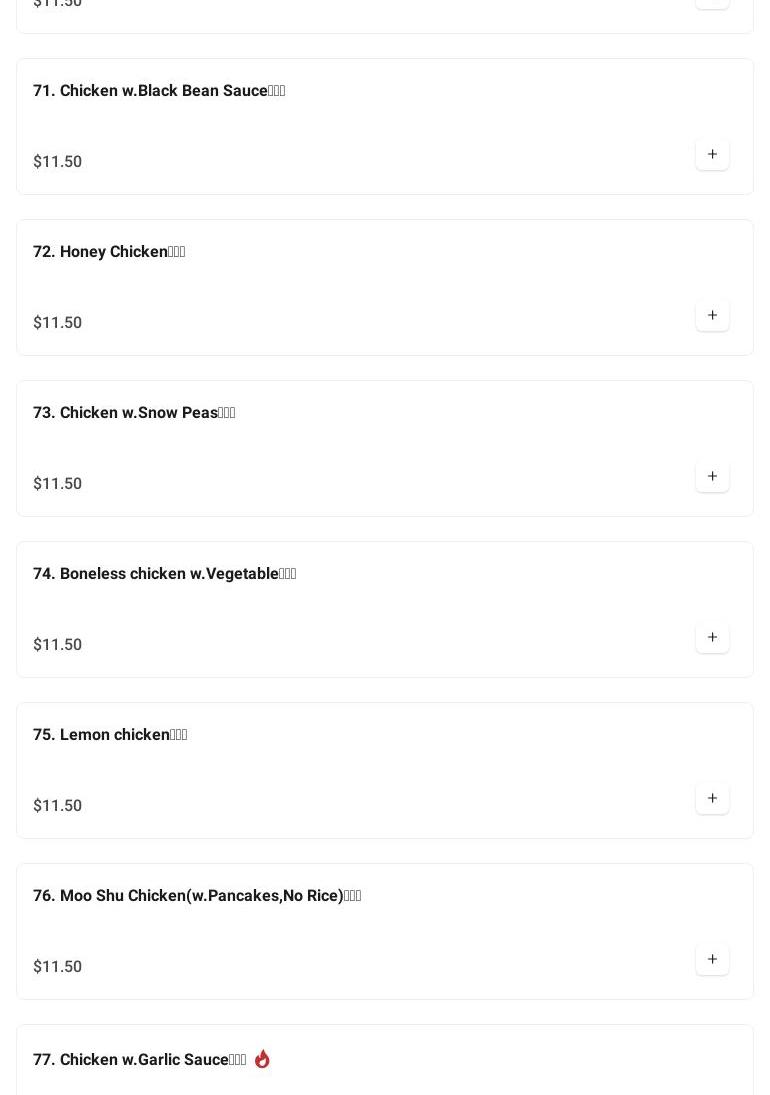Click the Lemon chicken $11.50 price

coord(58,806)
